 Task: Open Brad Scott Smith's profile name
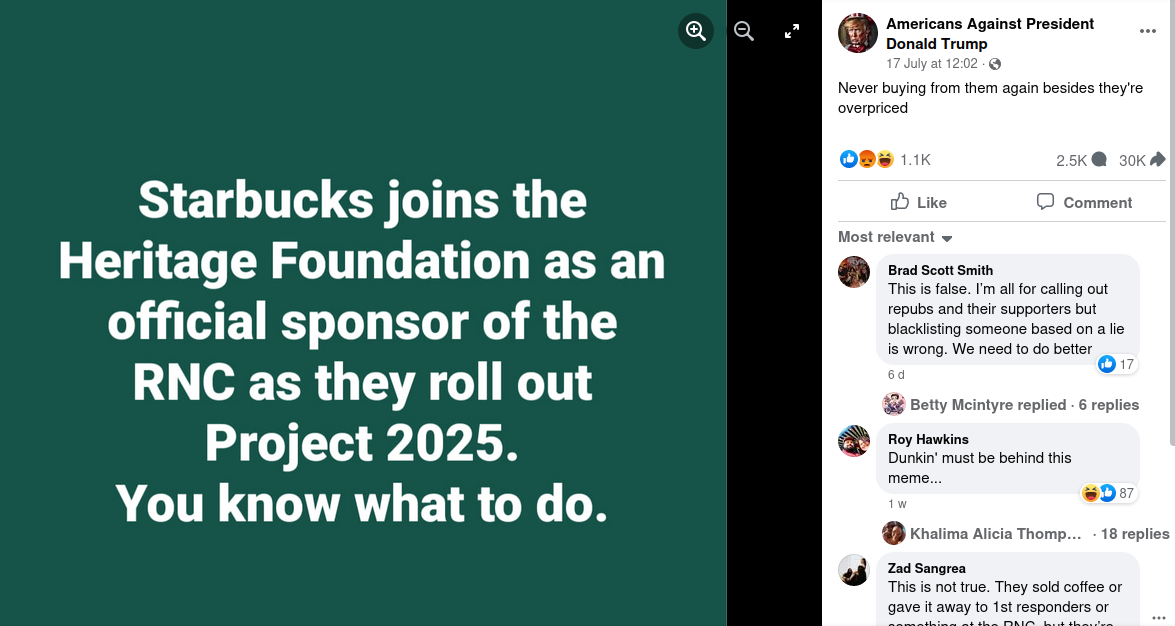(940, 270)
